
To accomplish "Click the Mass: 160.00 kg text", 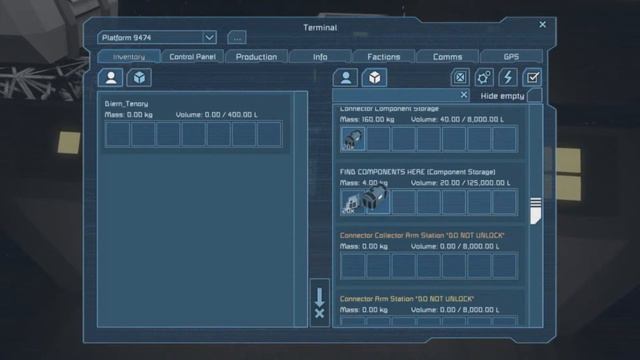I will coord(367,120).
